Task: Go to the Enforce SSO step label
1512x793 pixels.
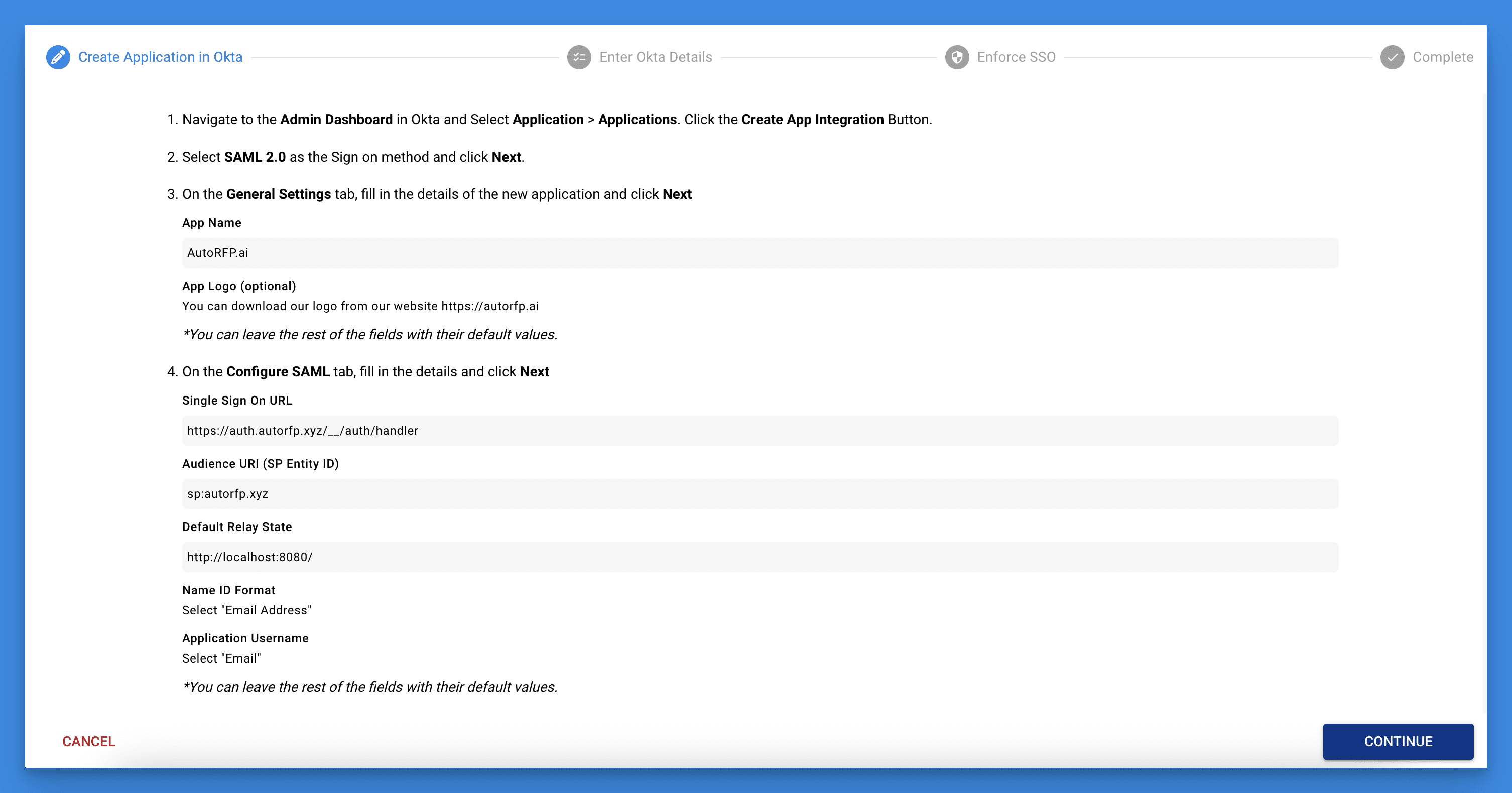Action: 1016,57
